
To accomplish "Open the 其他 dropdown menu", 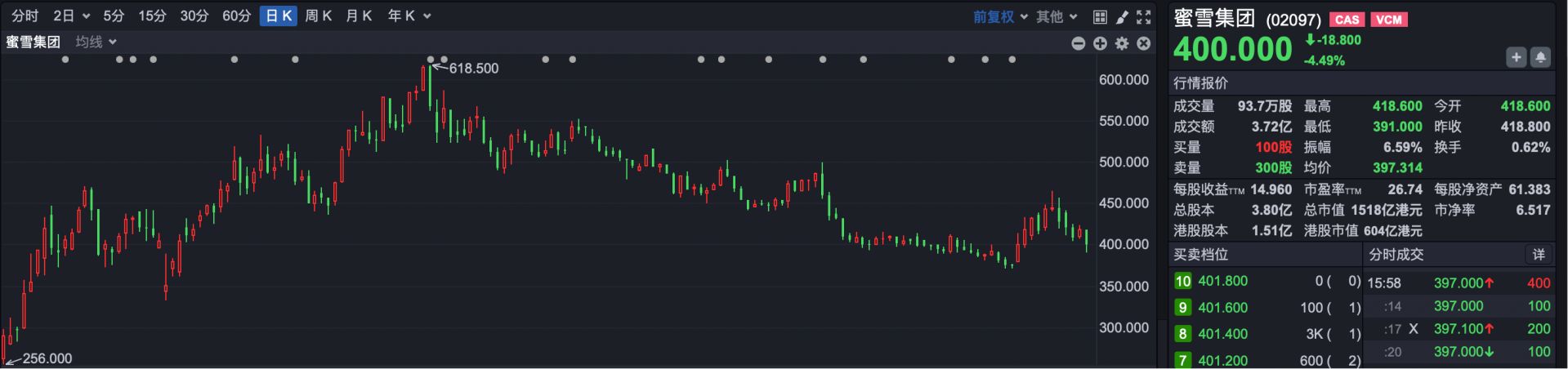I will click(1057, 16).
